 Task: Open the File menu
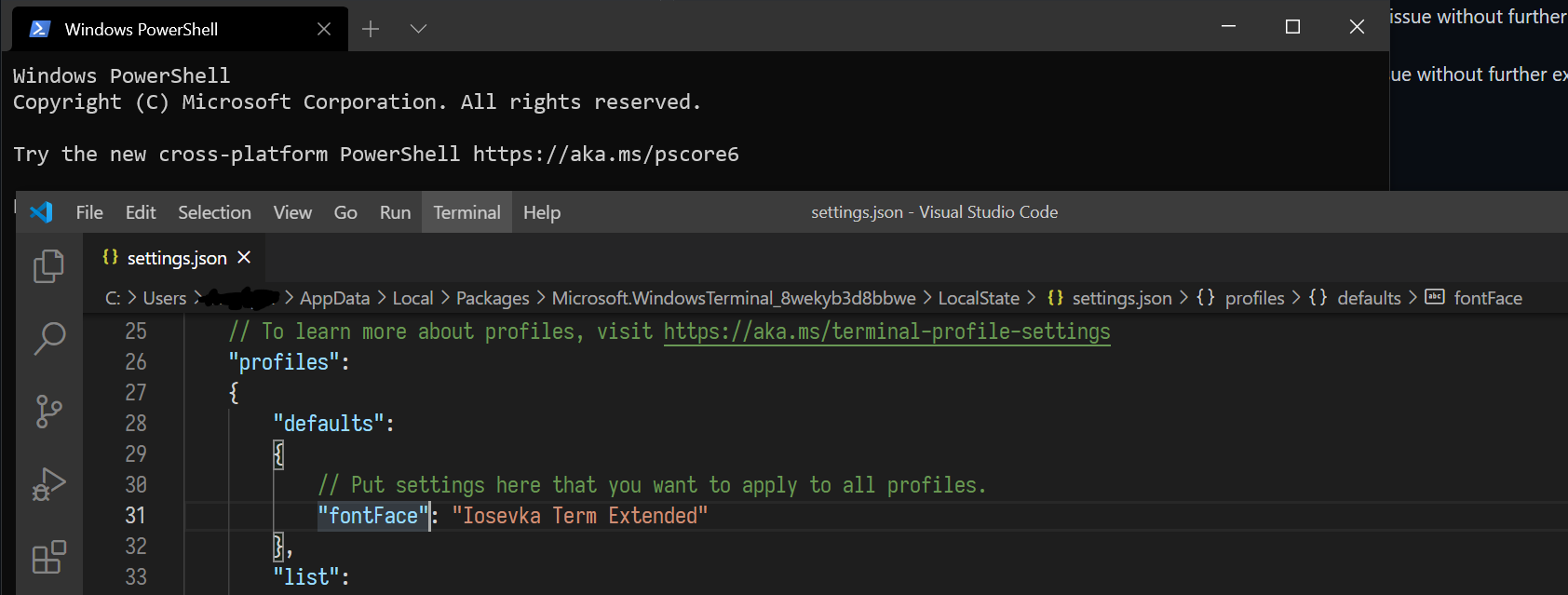point(89,212)
